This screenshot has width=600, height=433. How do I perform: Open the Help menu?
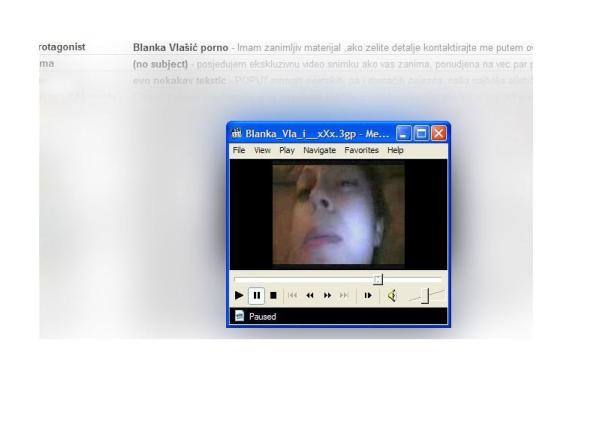[395, 150]
